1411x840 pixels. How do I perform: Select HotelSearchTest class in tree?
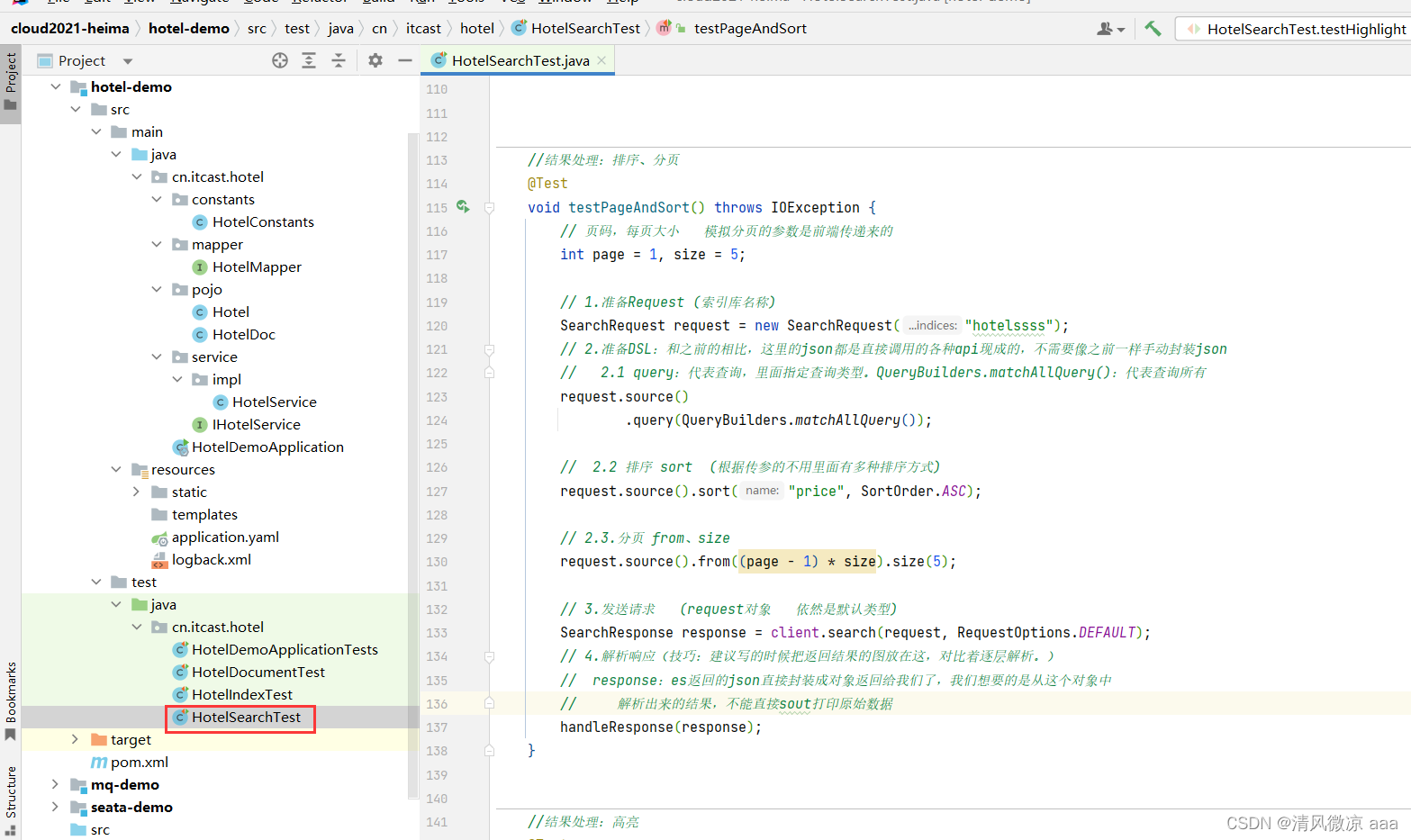coord(246,717)
